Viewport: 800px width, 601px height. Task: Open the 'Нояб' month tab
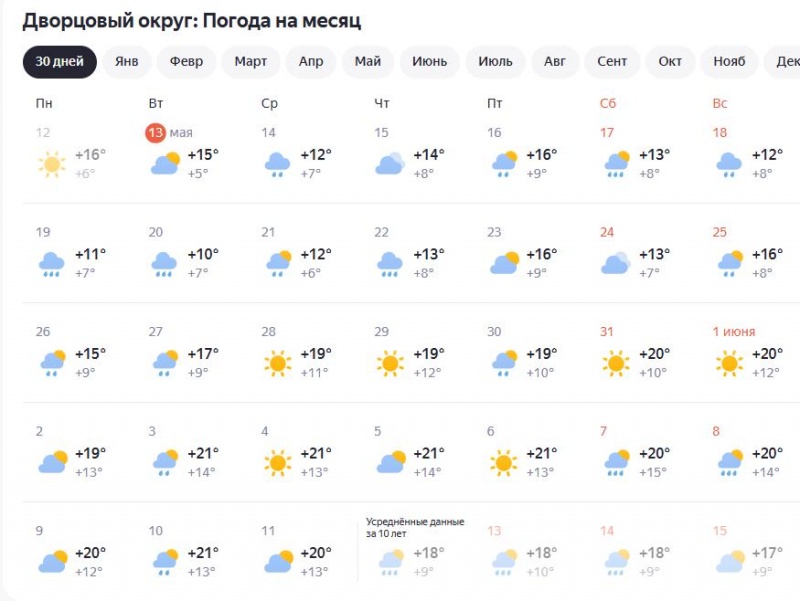click(729, 62)
